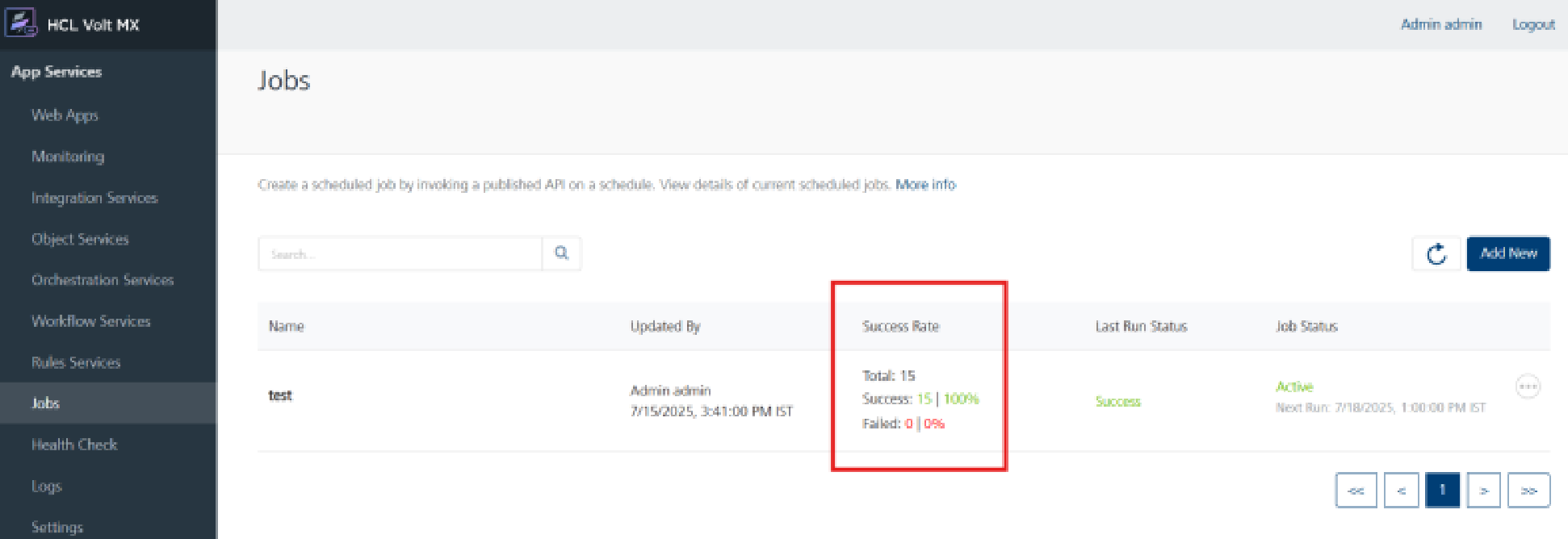
Task: Go to Workflow Services
Action: [x=91, y=321]
